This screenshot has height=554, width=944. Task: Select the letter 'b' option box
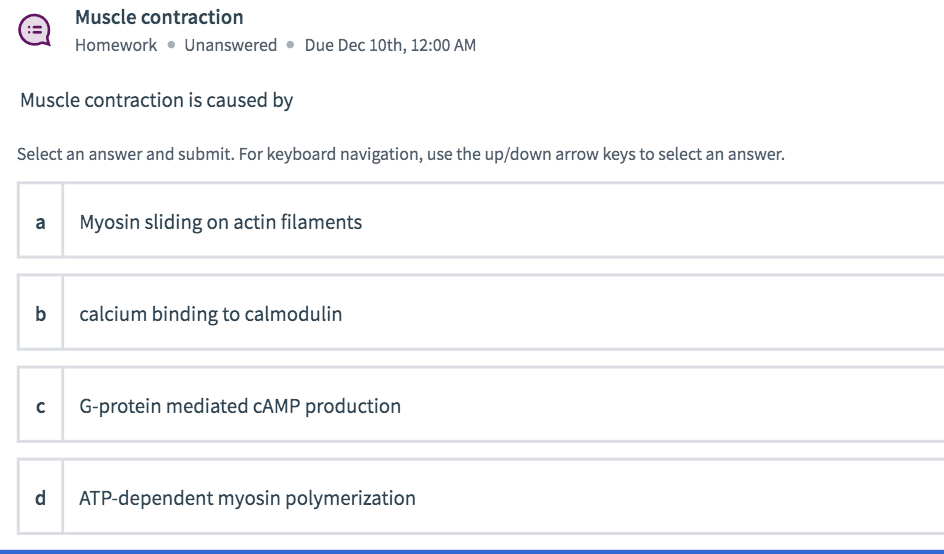coord(40,314)
